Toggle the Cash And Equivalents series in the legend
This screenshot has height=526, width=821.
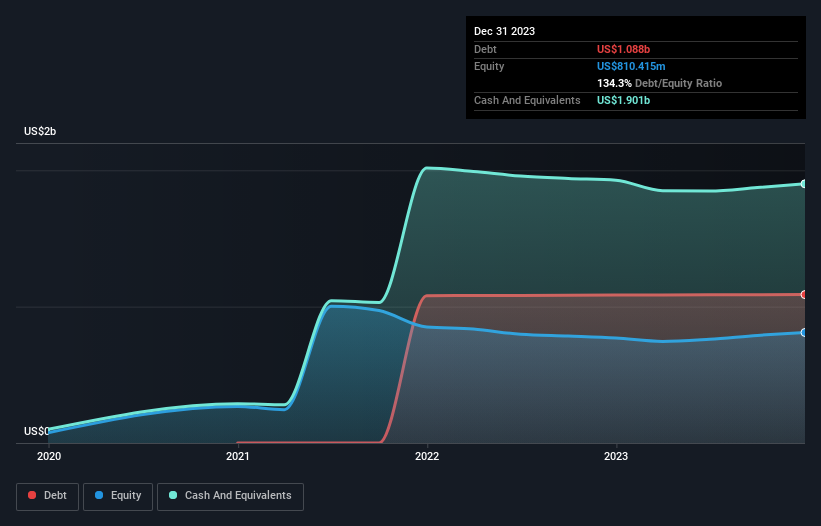[x=230, y=496]
